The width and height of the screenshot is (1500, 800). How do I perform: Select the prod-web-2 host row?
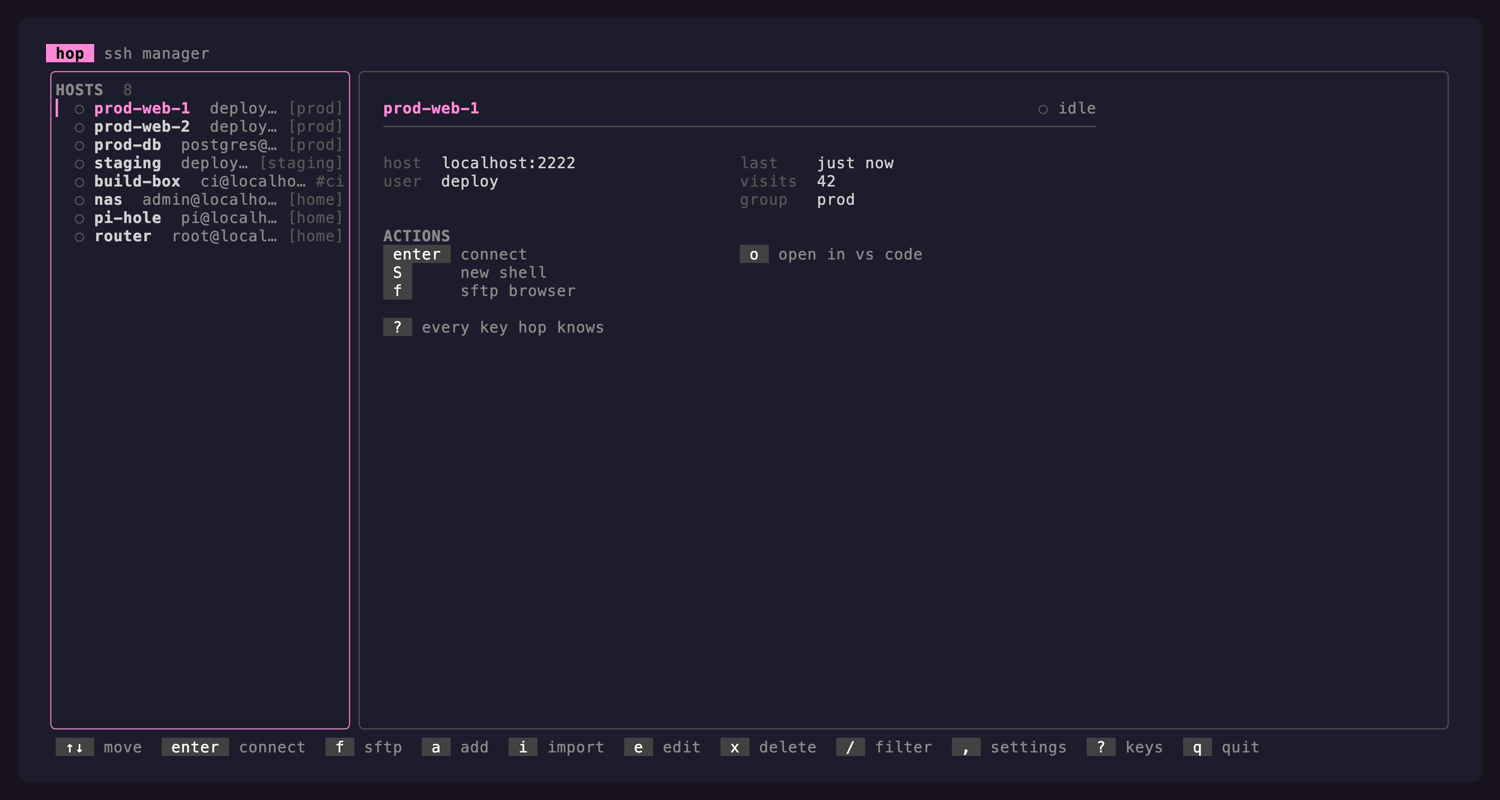[x=200, y=127]
